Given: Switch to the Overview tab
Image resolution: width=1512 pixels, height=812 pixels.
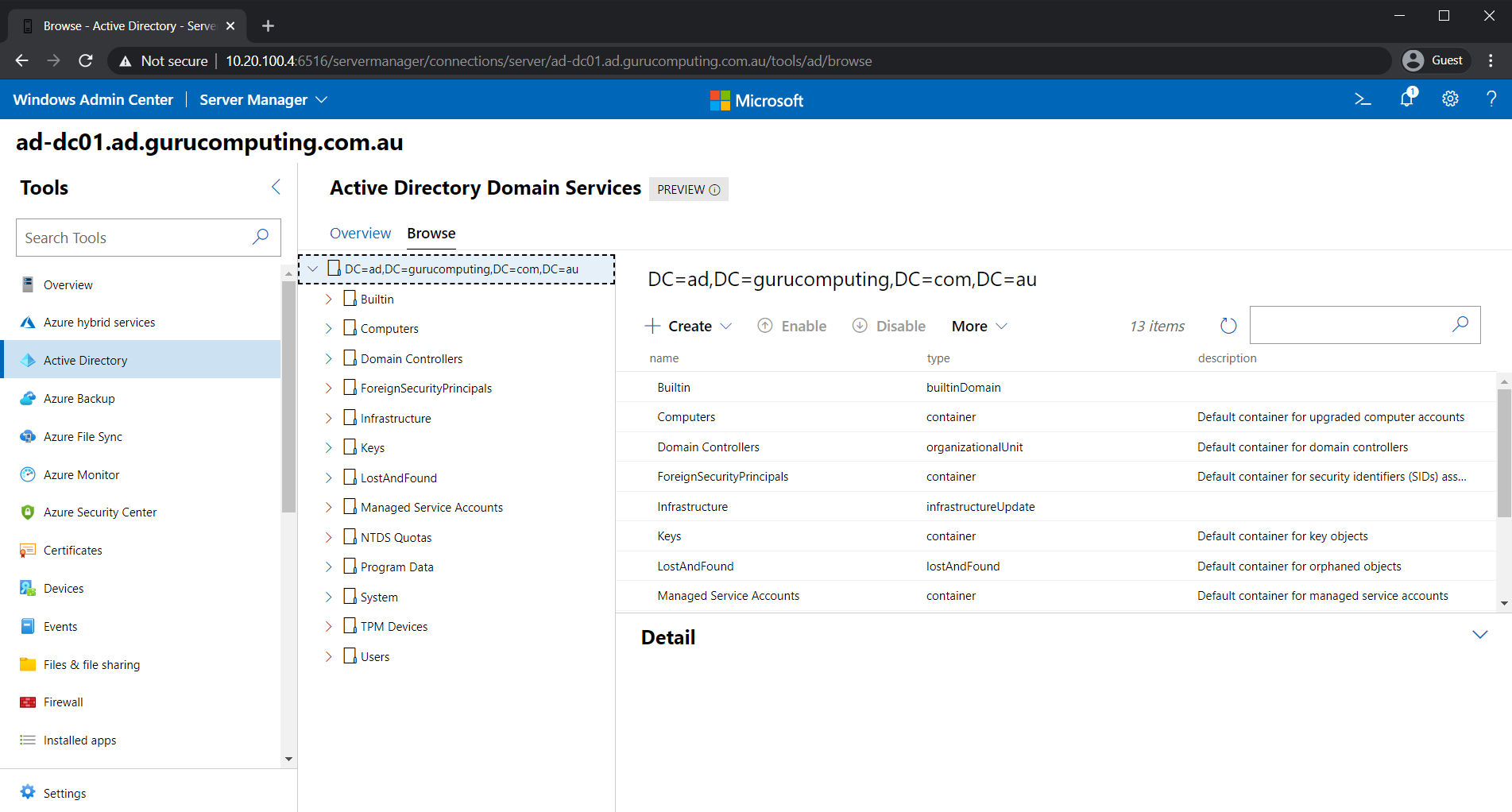Looking at the screenshot, I should [360, 234].
